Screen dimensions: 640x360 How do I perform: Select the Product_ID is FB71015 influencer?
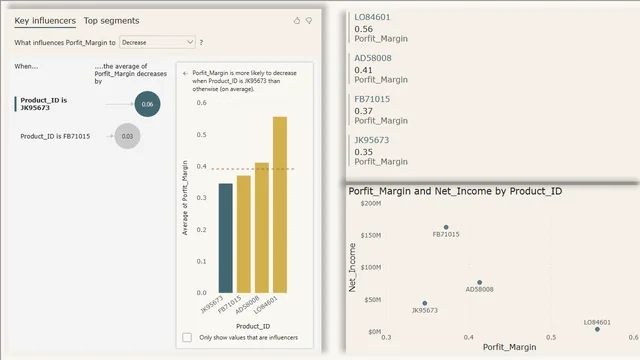click(x=55, y=136)
